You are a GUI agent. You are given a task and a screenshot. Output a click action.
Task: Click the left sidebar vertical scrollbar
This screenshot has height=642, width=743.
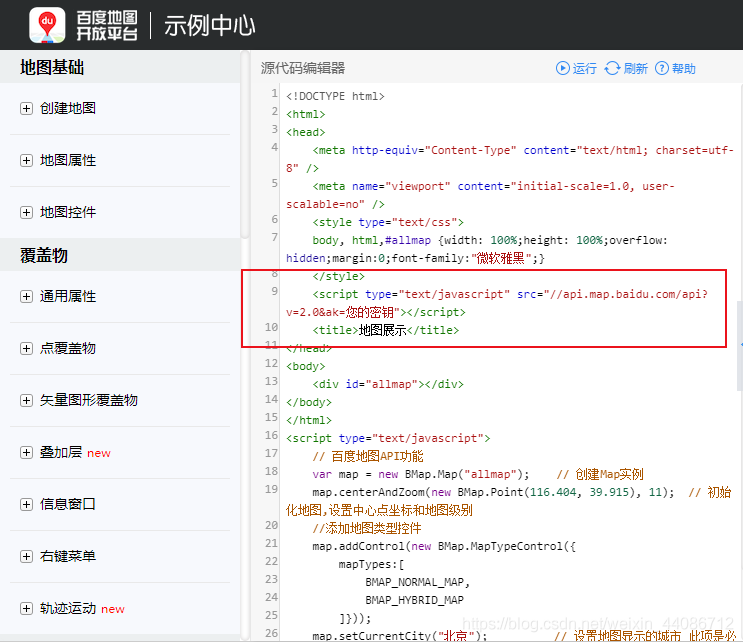point(245,145)
